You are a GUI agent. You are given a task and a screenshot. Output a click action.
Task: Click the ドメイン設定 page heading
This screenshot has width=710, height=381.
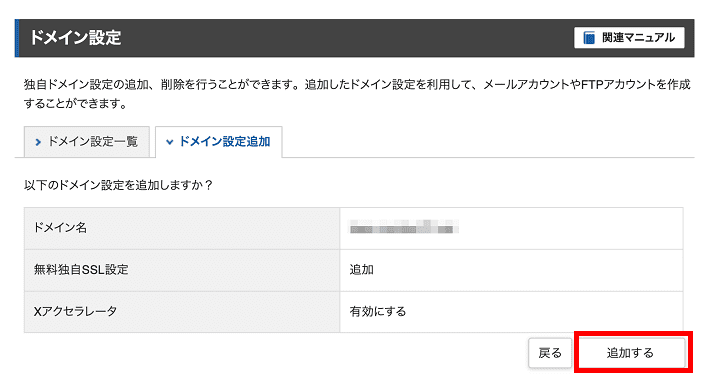coord(75,38)
